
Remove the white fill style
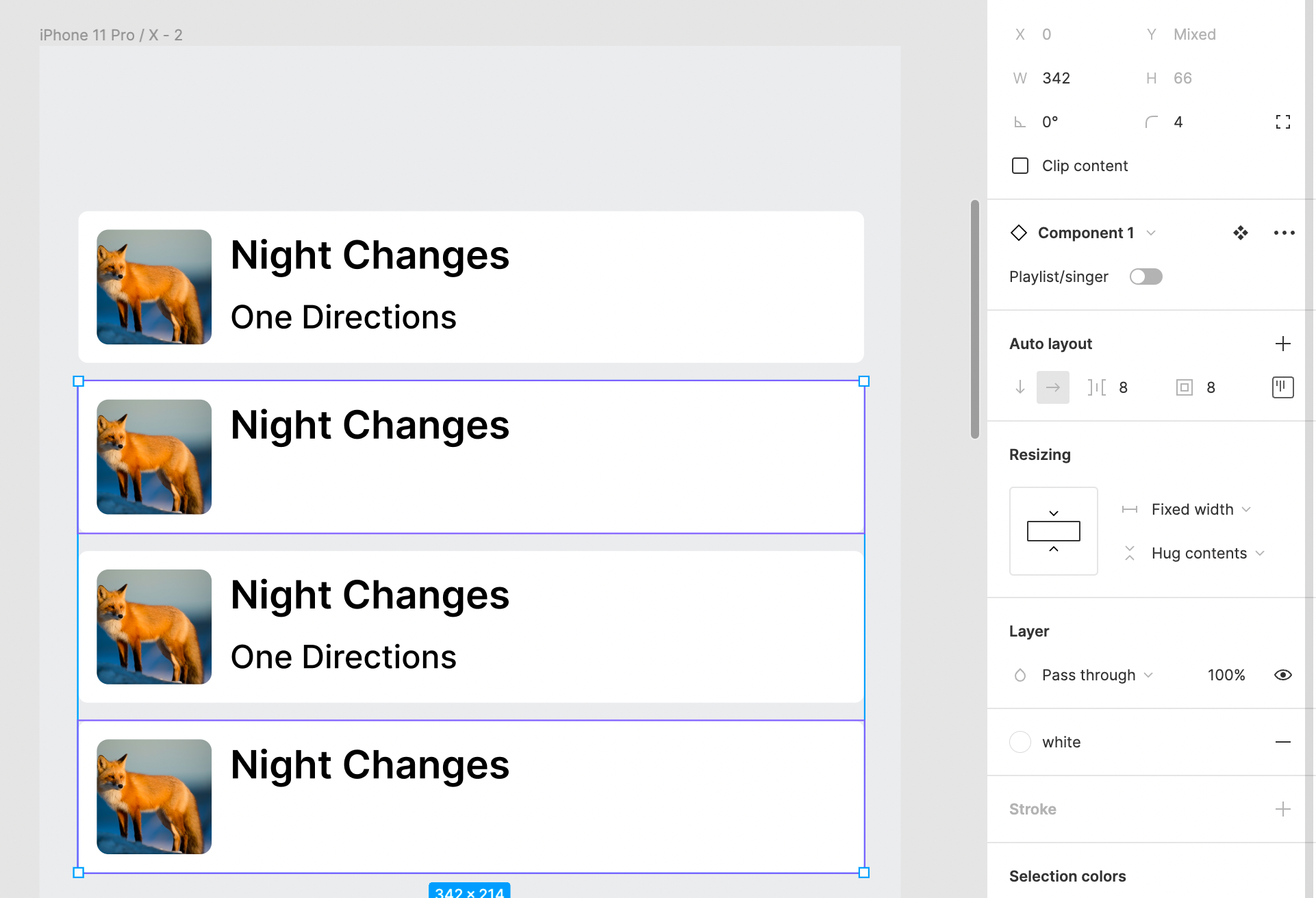tap(1282, 742)
